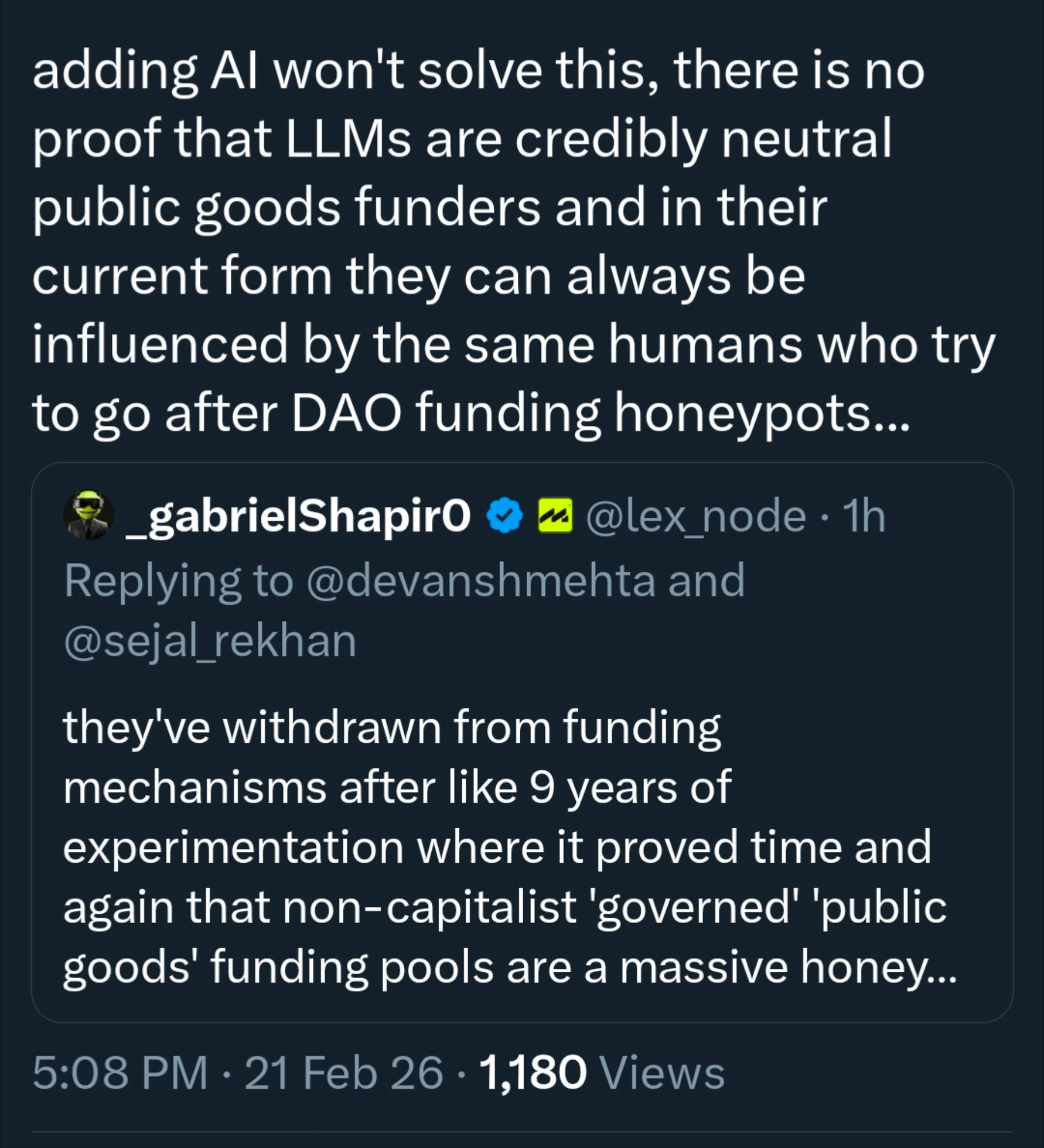
Task: Open the _gabrielShapir0 display name
Action: [297, 516]
